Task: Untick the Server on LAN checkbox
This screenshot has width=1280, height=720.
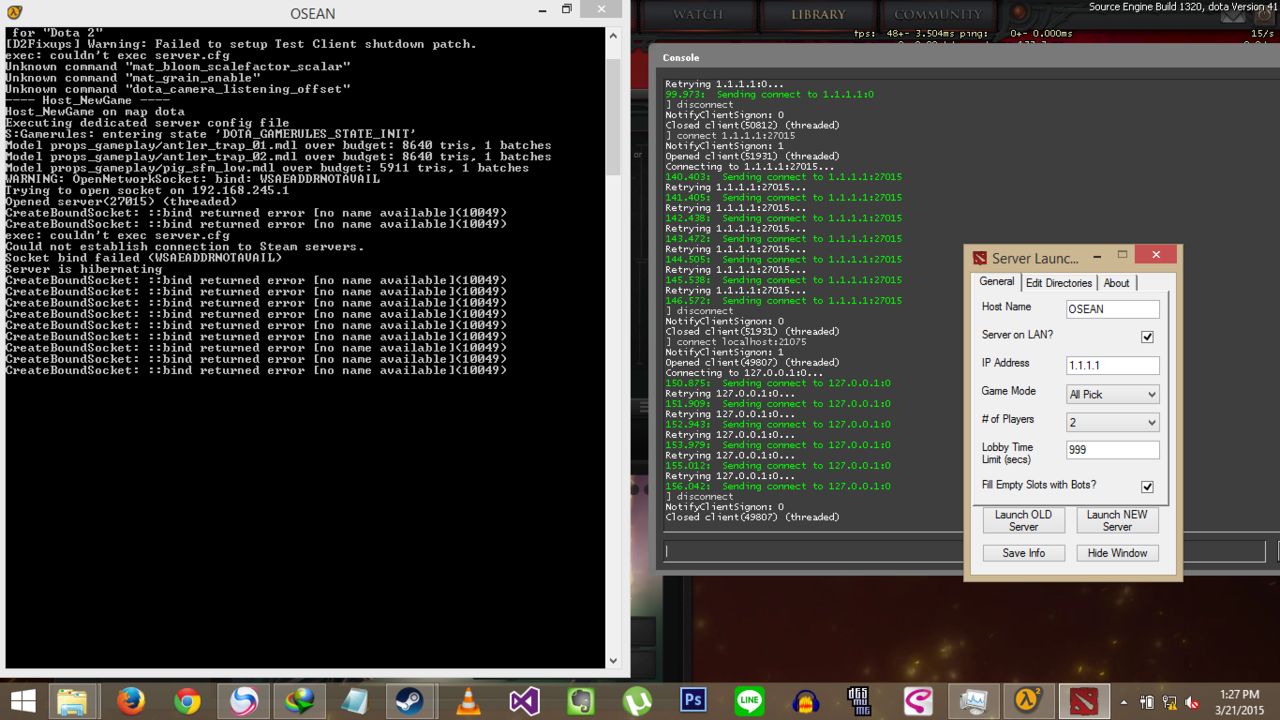Action: 1147,337
